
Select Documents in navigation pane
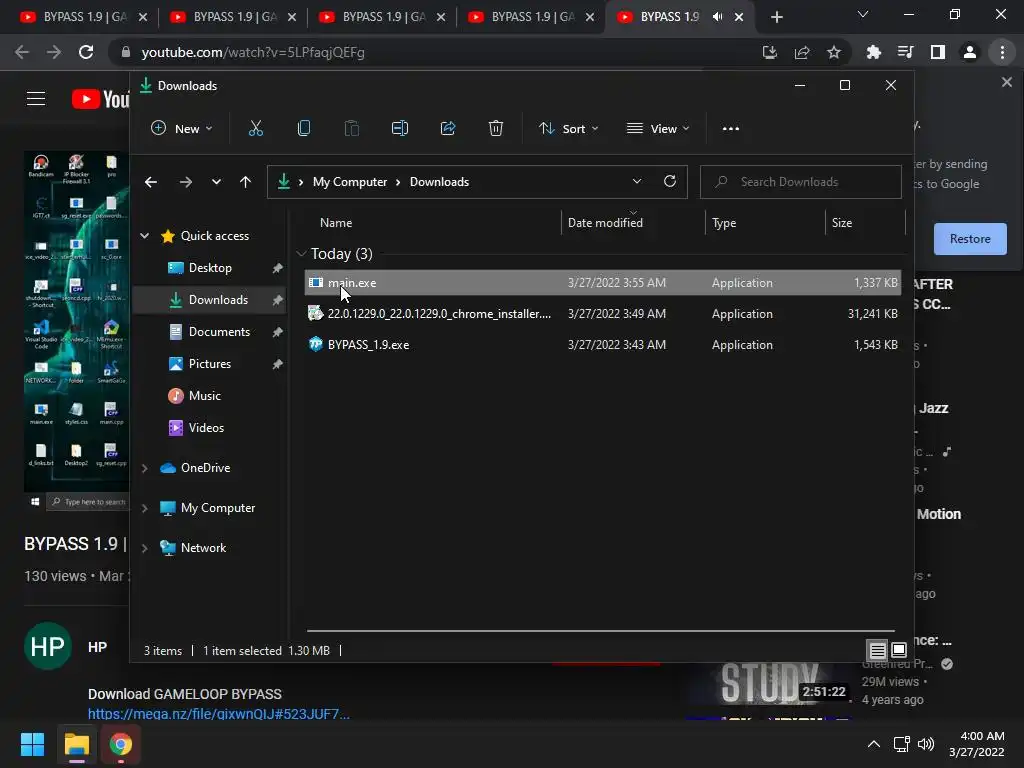(x=219, y=332)
